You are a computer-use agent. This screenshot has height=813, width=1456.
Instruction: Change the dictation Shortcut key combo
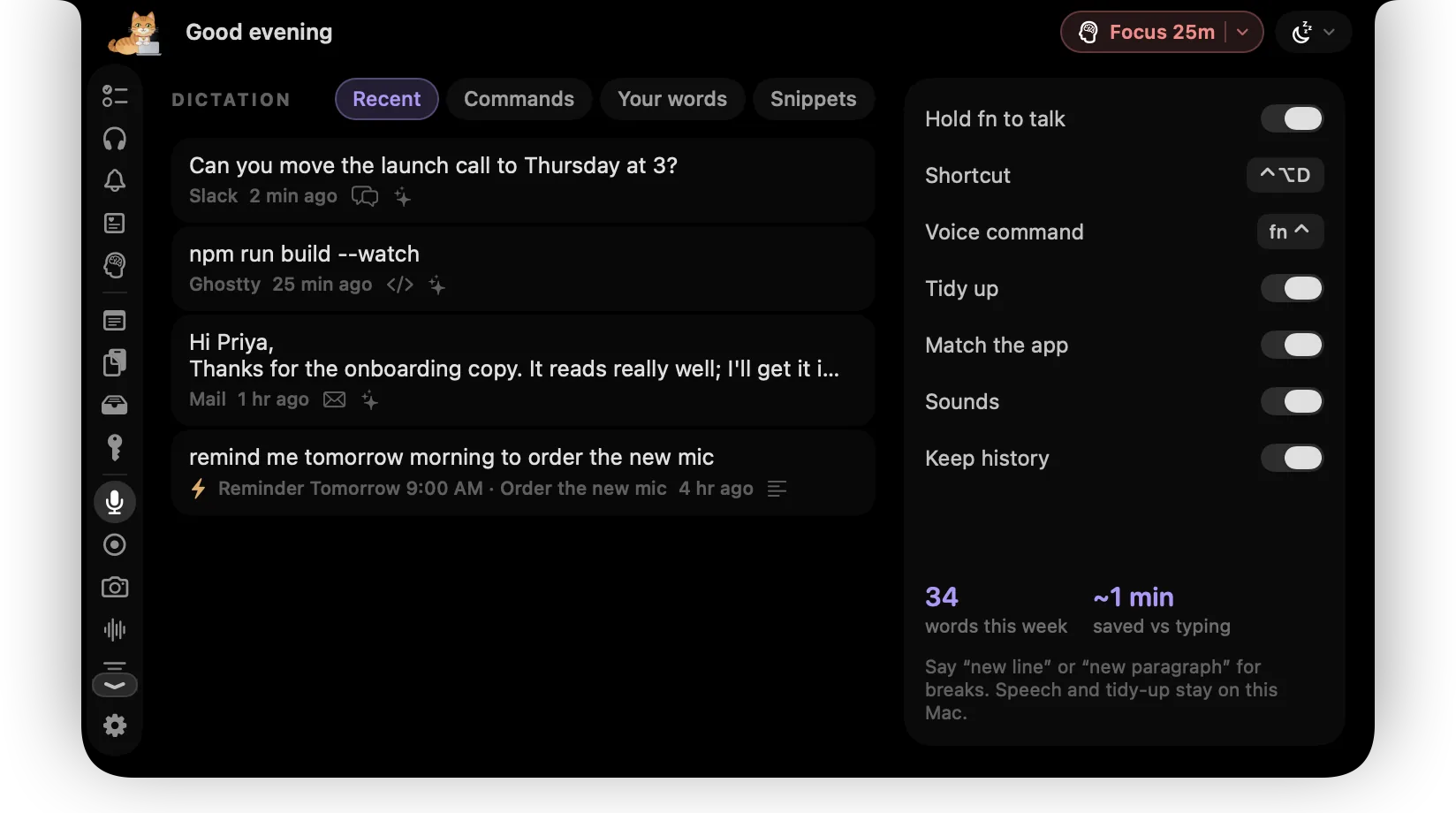coord(1285,175)
